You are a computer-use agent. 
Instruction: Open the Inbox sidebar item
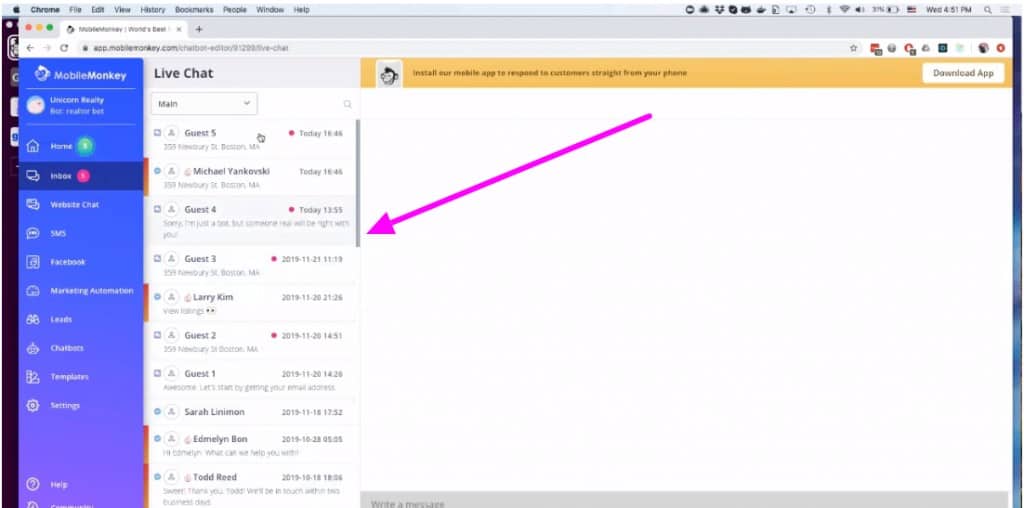[61, 176]
